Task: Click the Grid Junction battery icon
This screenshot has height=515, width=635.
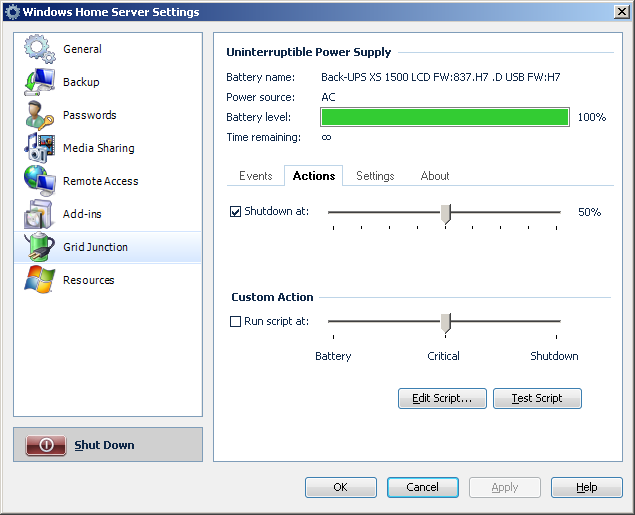Action: [39, 247]
